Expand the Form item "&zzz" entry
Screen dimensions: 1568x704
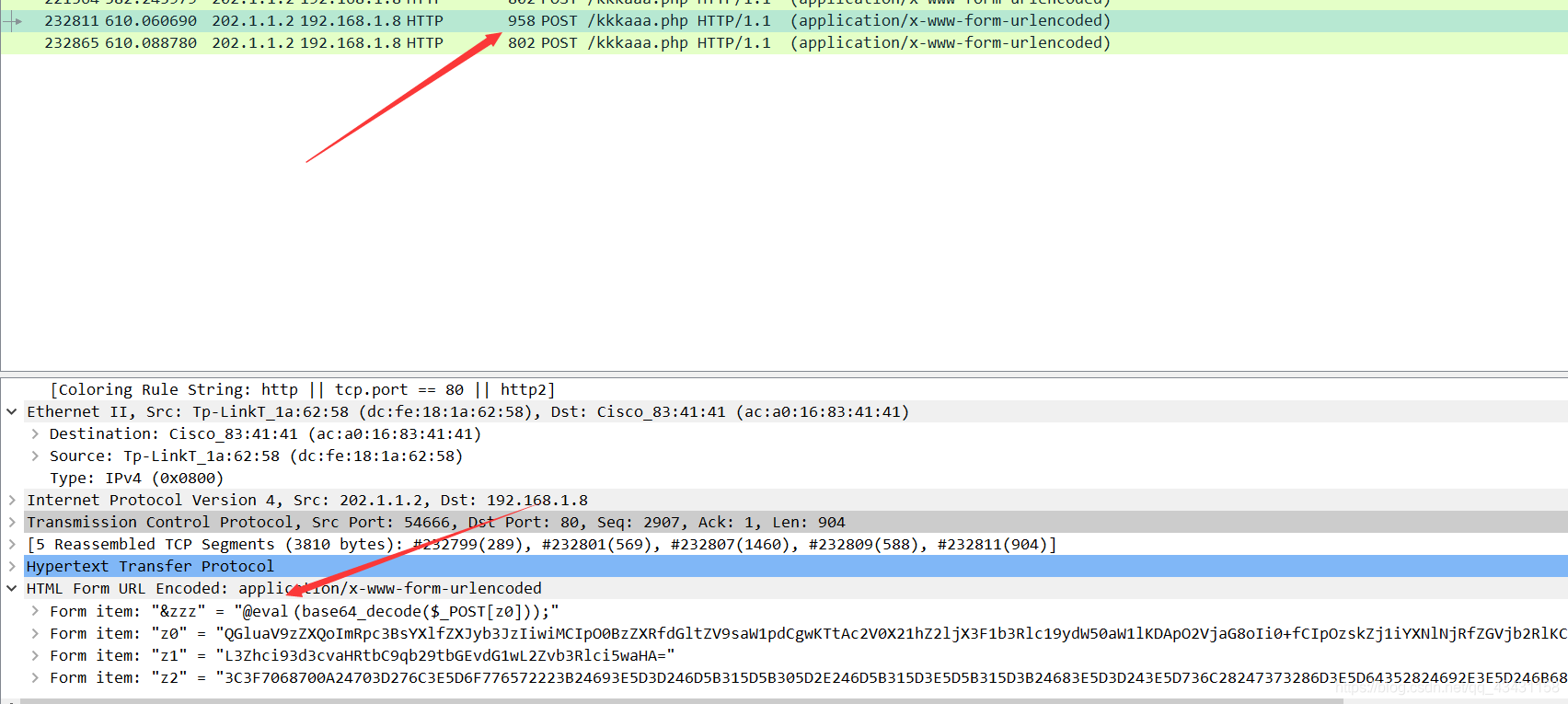[x=35, y=611]
